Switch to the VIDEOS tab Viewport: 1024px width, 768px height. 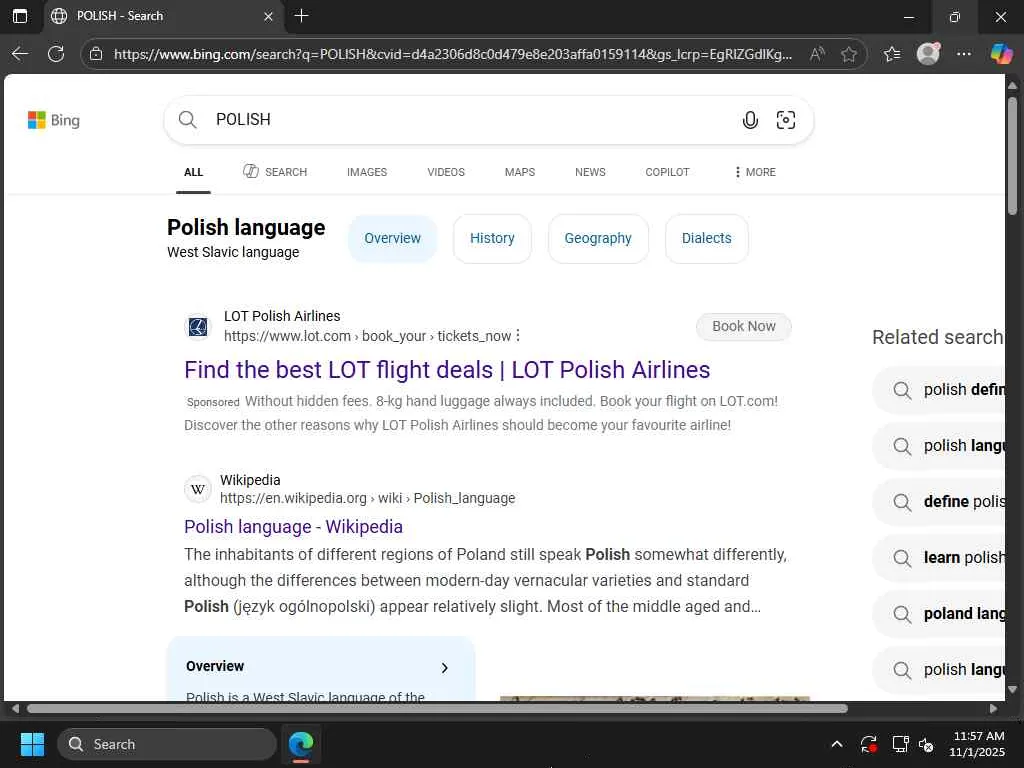(x=446, y=172)
